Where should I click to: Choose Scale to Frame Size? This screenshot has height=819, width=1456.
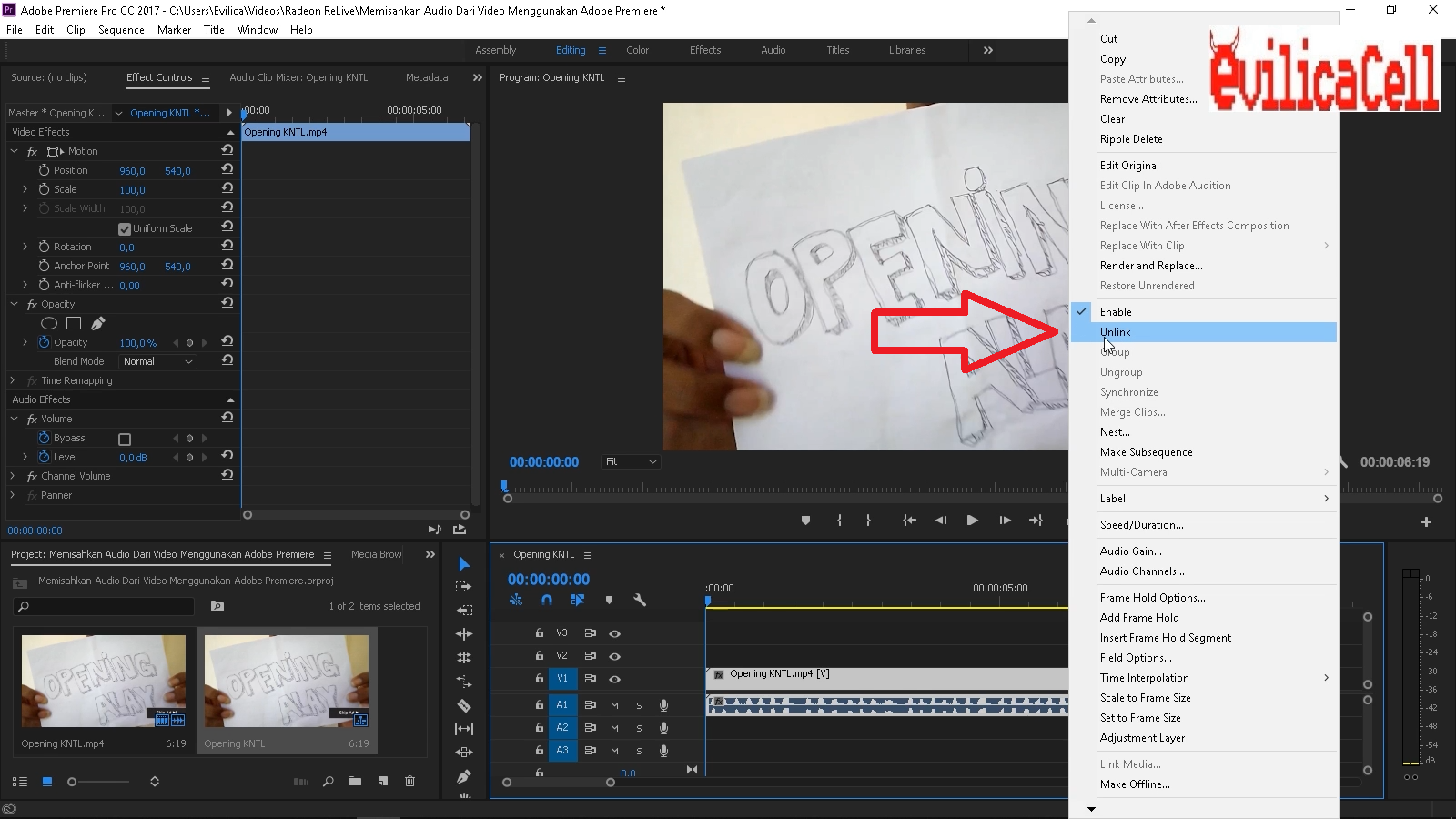pyautogui.click(x=1204, y=698)
